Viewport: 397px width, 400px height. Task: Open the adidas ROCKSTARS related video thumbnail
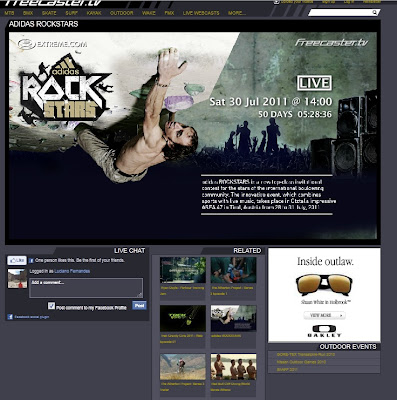tap(233, 318)
